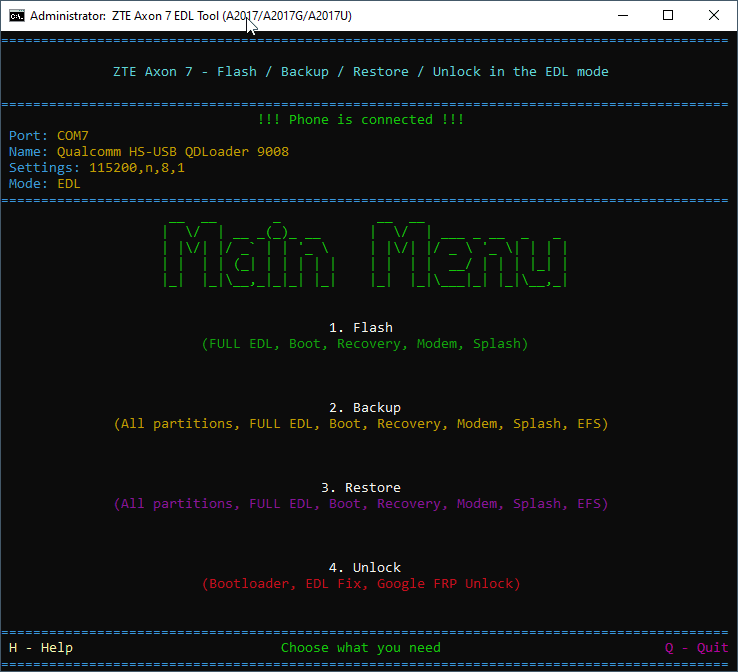Image resolution: width=738 pixels, height=672 pixels.
Task: Click the 'Port: COM7' line
Action: 48,136
